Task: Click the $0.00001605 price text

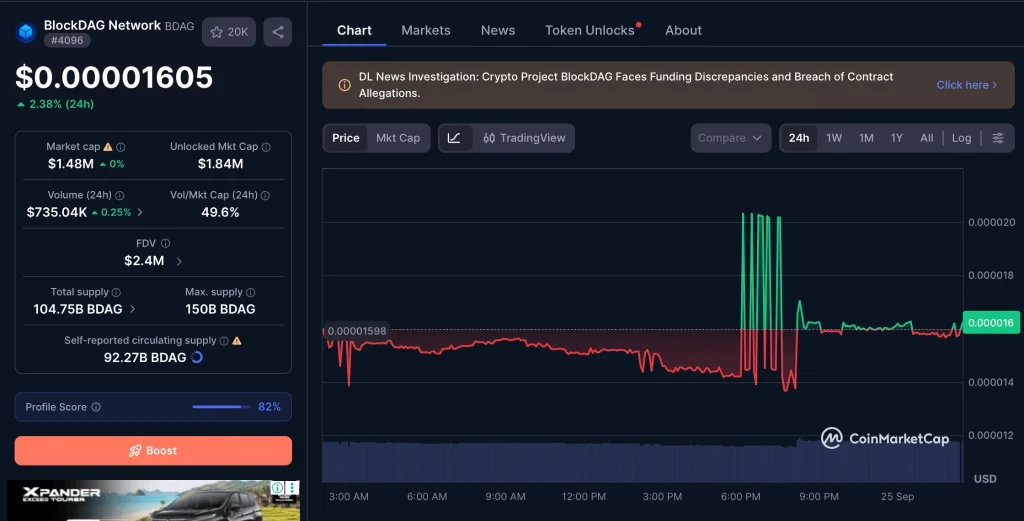Action: [x=114, y=77]
